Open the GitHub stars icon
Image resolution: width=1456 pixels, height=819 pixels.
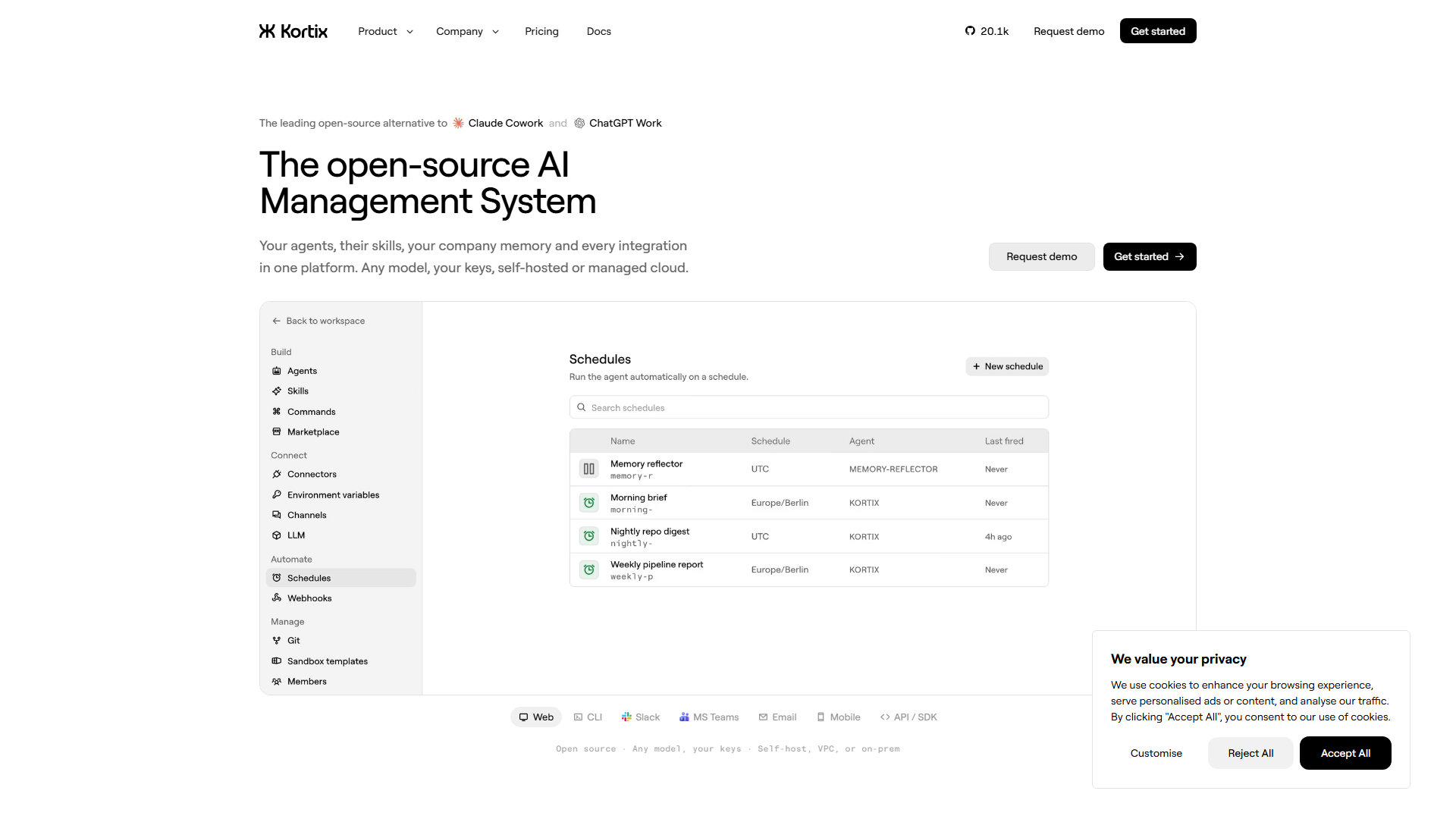[970, 31]
